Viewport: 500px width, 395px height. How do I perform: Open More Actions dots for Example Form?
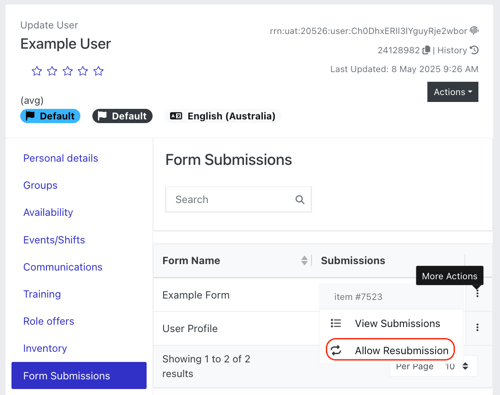(477, 294)
